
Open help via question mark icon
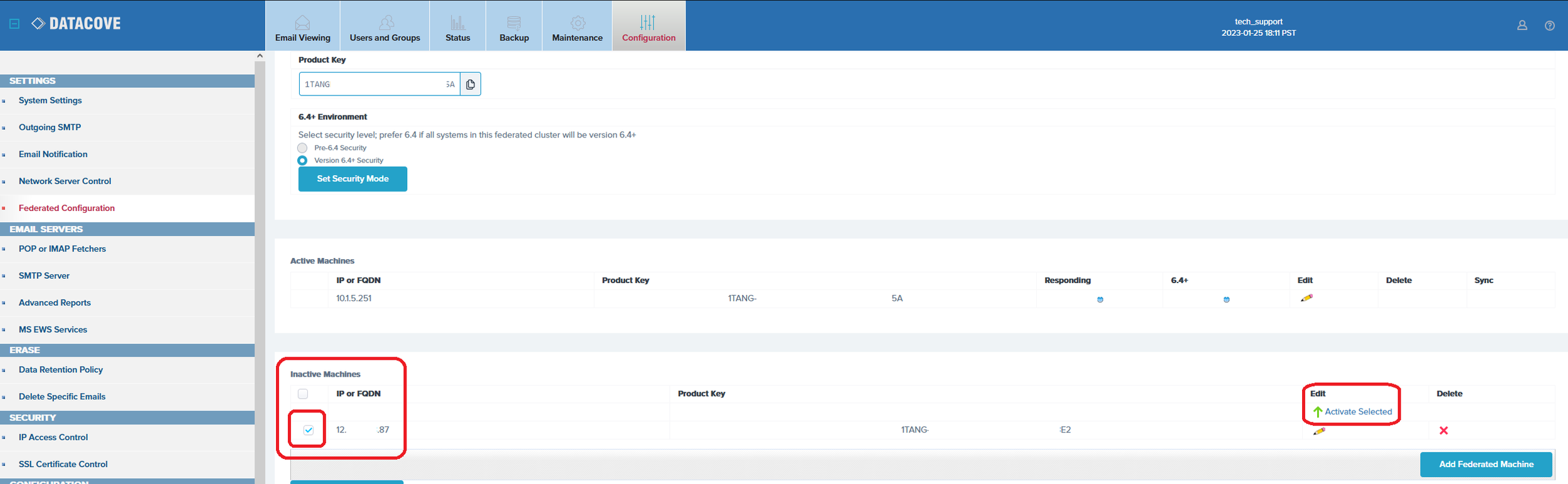(1549, 26)
